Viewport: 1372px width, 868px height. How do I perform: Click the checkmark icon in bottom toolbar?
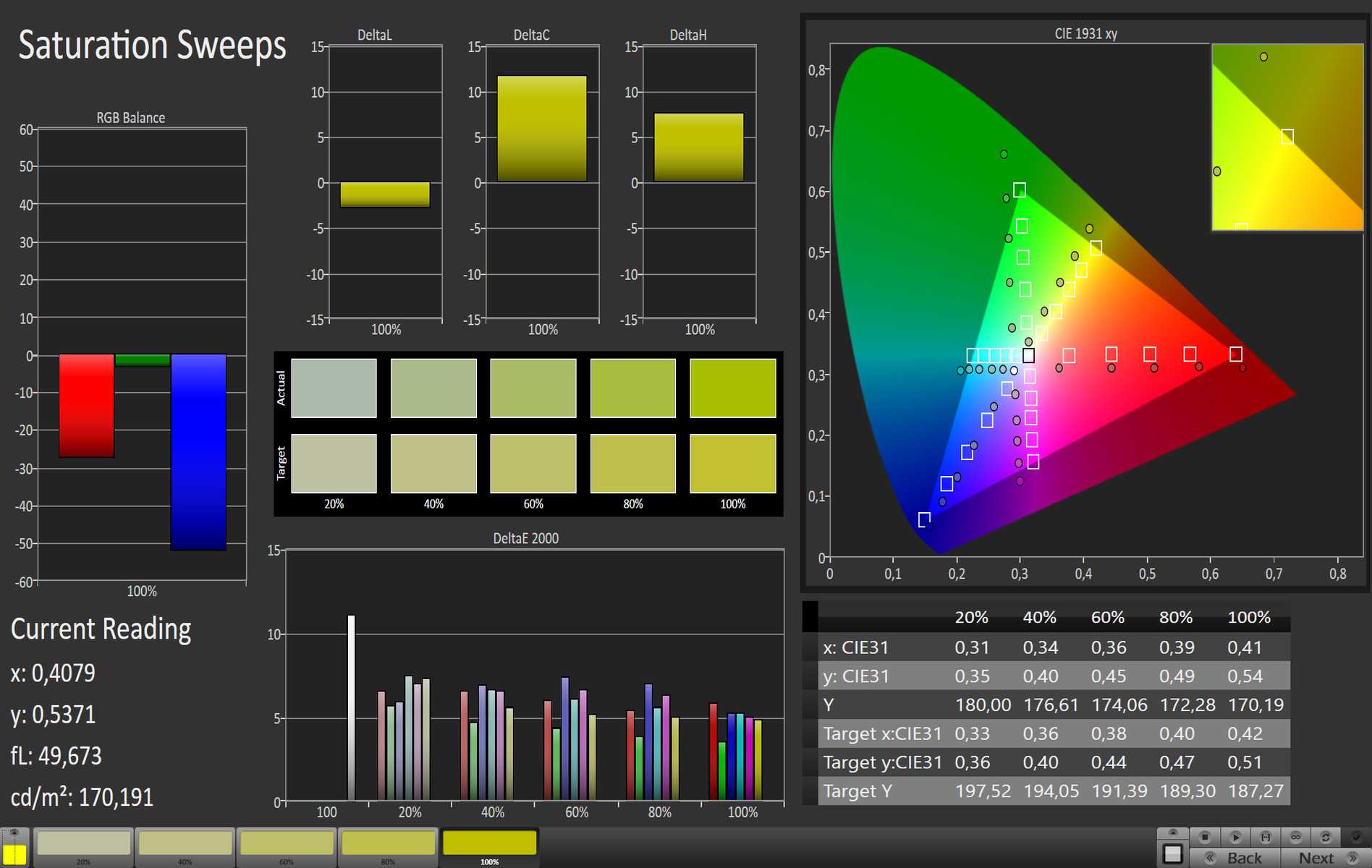[x=1356, y=837]
